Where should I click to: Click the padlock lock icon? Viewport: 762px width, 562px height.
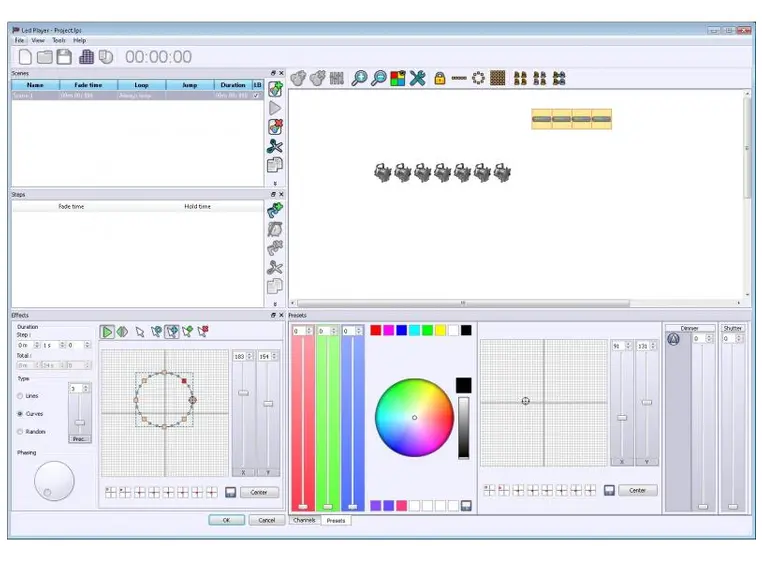tap(439, 78)
